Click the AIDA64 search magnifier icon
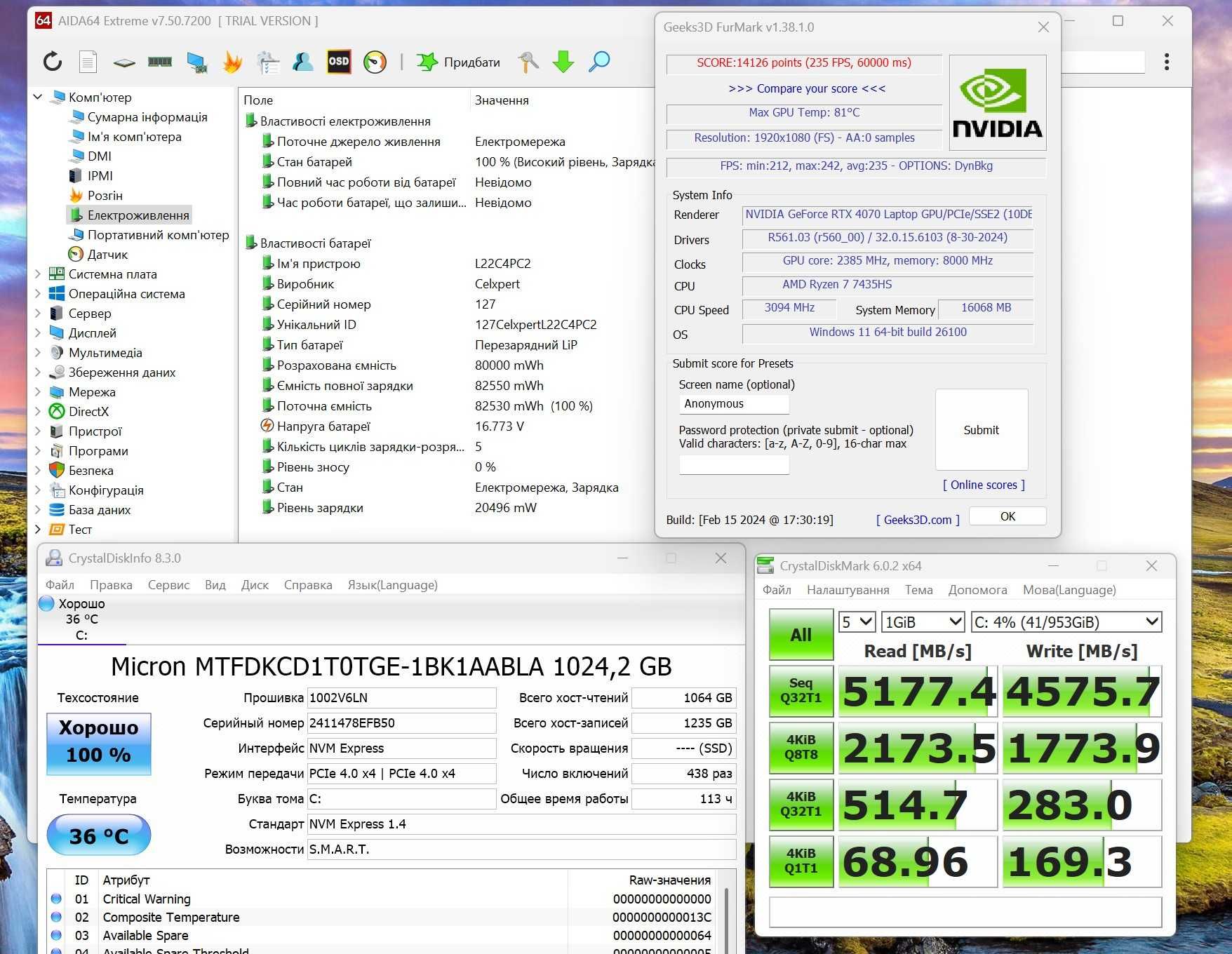1232x954 pixels. click(598, 62)
